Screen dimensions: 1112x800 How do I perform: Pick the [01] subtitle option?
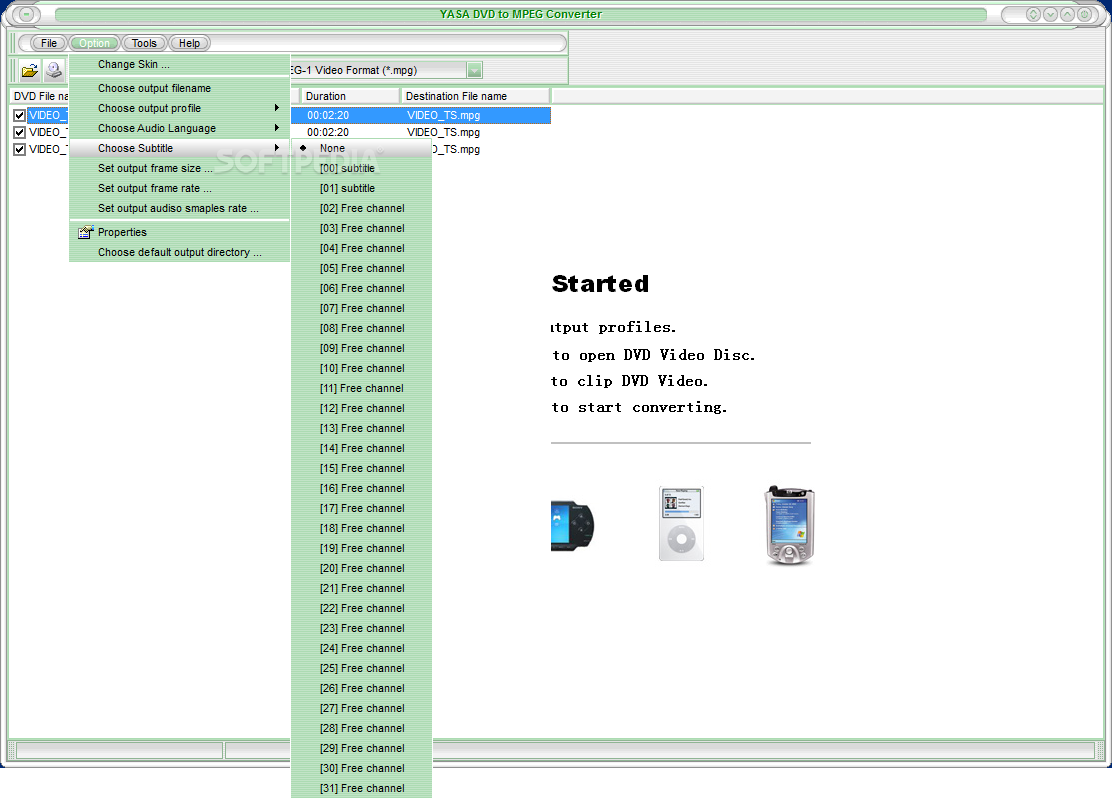pos(361,188)
